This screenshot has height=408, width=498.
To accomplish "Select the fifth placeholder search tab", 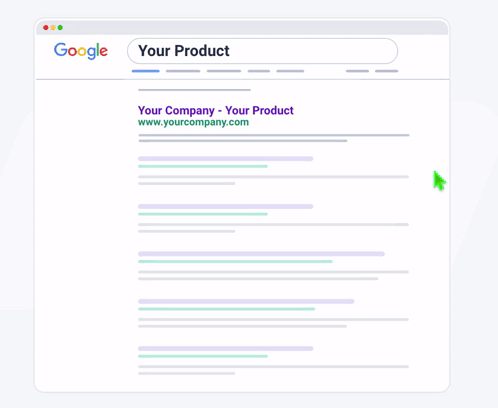I will [x=290, y=71].
